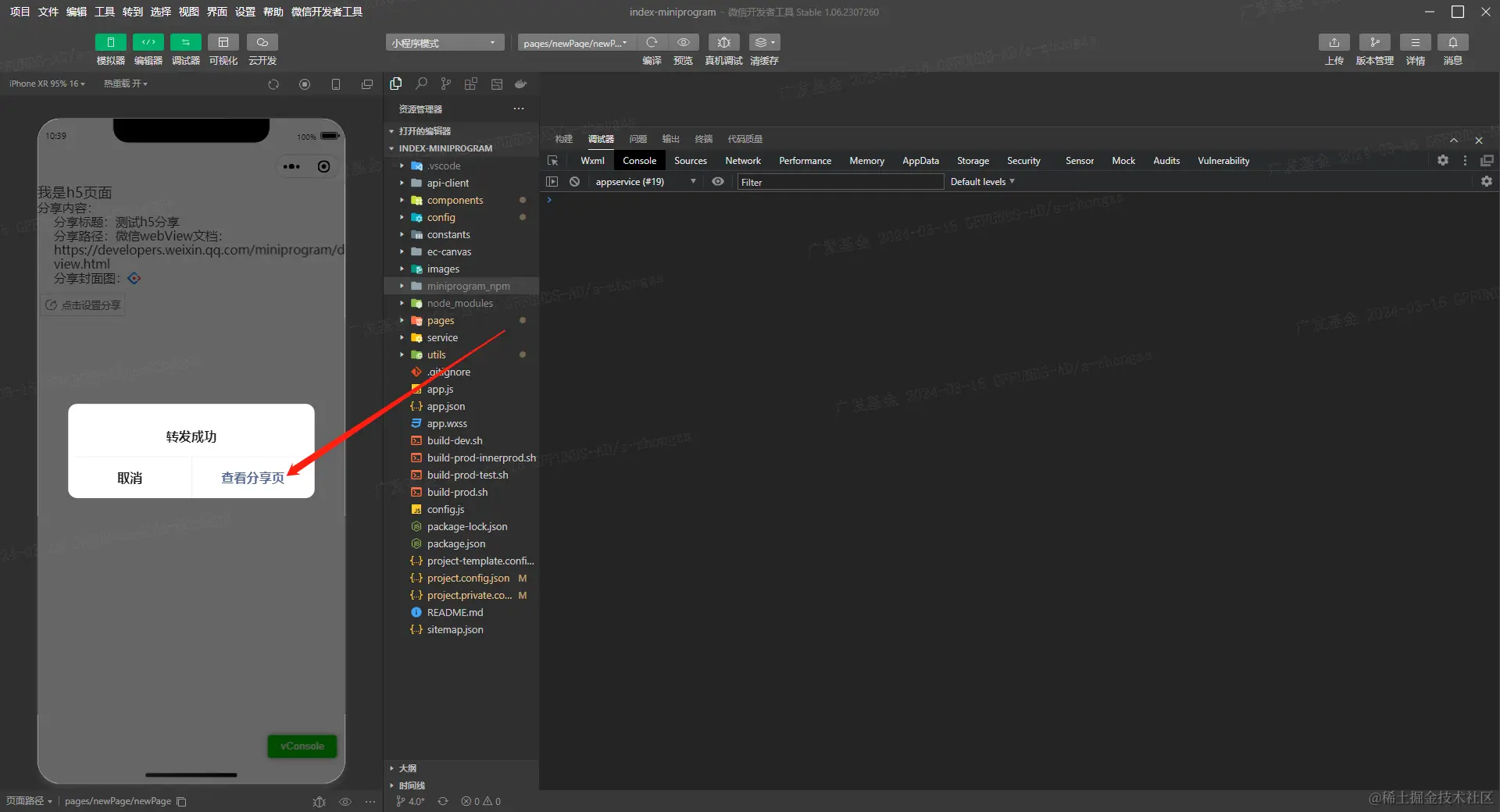
Task: Click the layout panel icon in sidebar
Action: pyautogui.click(x=496, y=84)
